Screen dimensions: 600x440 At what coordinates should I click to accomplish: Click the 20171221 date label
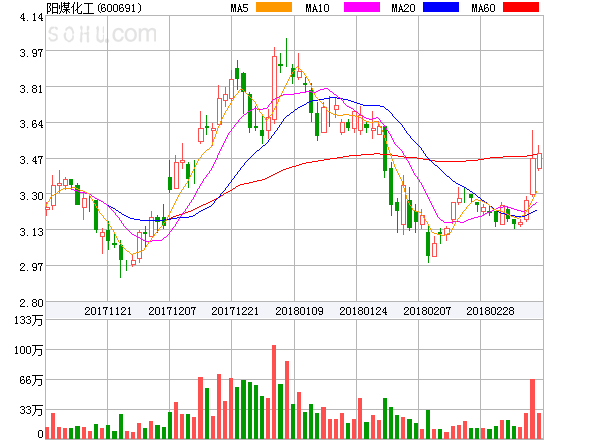tap(235, 311)
